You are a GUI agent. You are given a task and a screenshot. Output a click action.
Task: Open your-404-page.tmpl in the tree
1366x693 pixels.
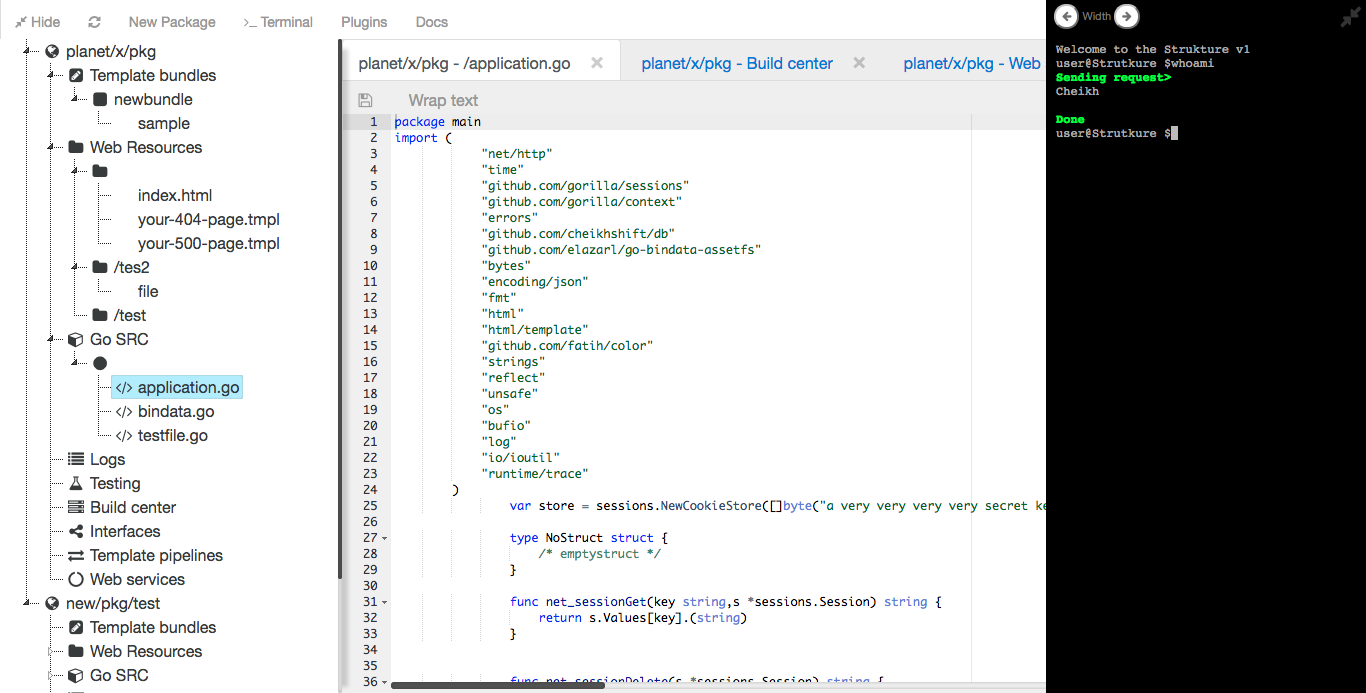pos(209,220)
